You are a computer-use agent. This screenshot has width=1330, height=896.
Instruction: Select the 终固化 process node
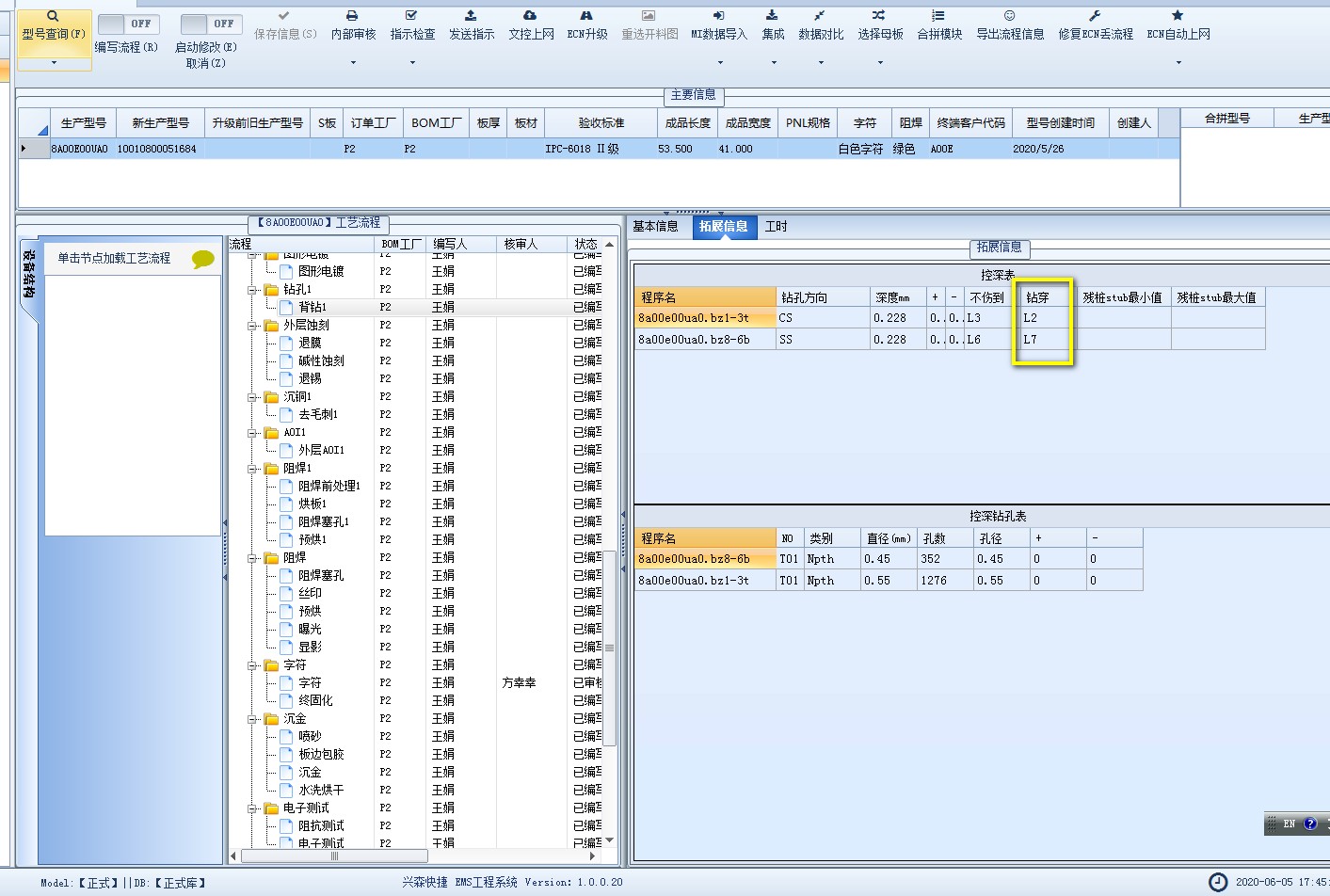click(315, 701)
